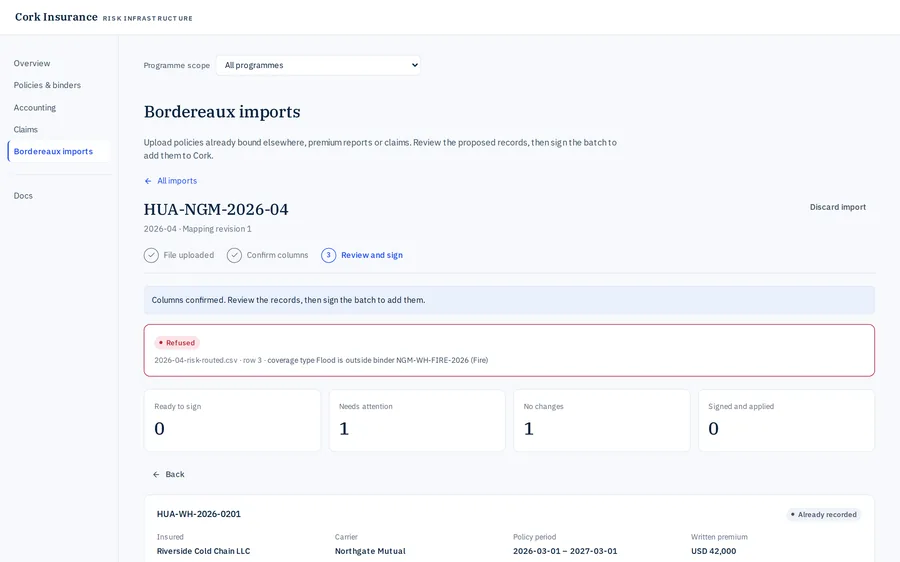Open the Ready to sign card

tap(232, 420)
